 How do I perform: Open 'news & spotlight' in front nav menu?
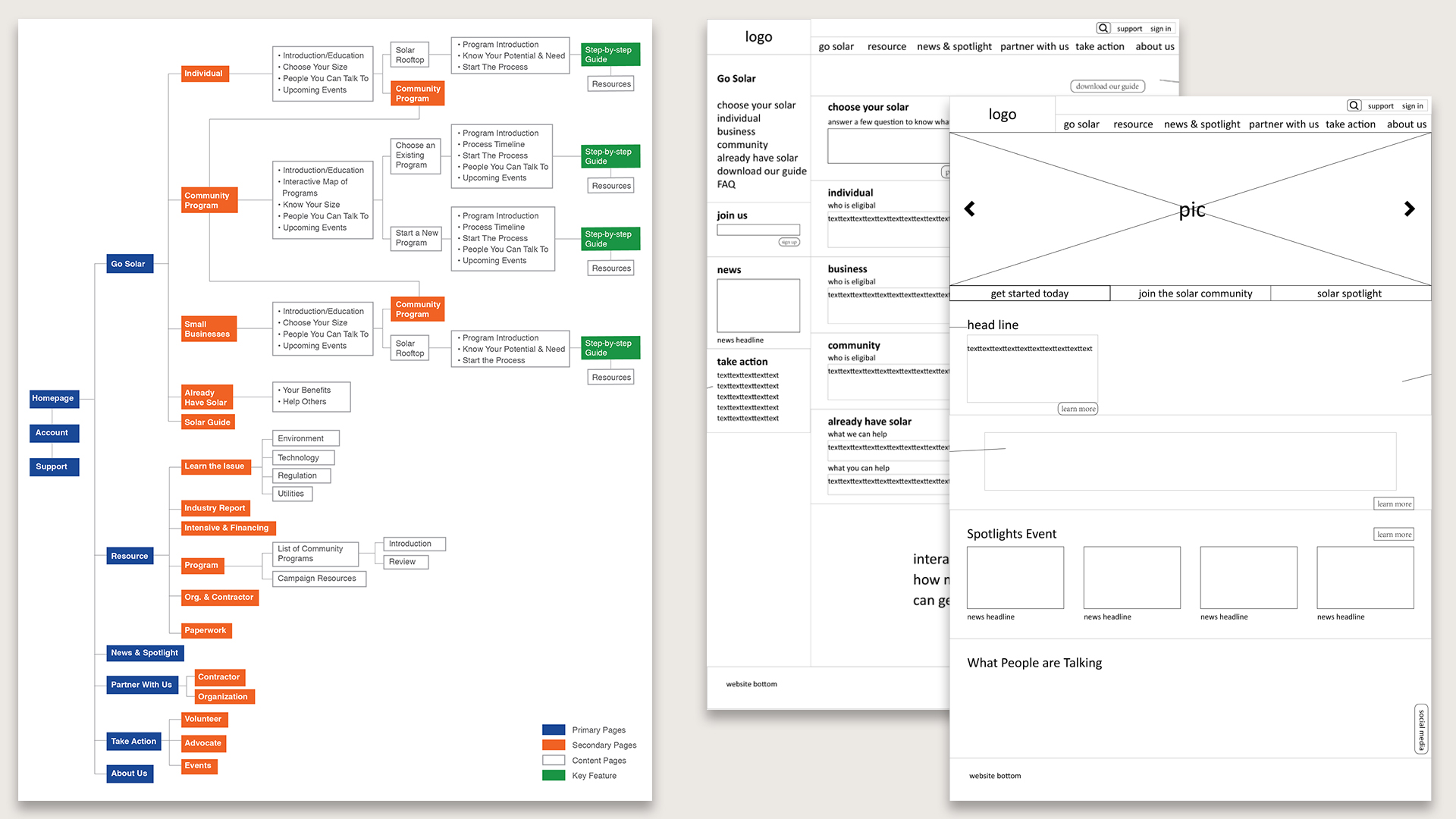coord(1202,124)
